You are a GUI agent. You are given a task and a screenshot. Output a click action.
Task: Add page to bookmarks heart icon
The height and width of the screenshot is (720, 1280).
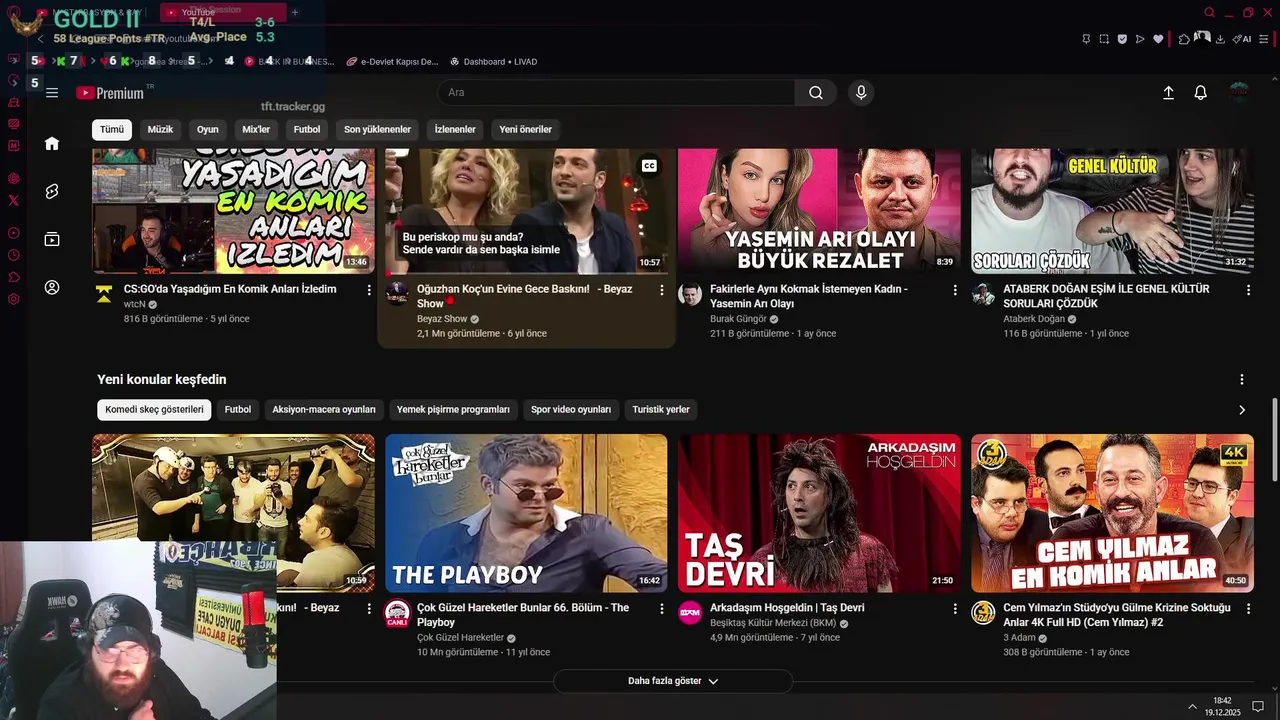[x=1158, y=39]
